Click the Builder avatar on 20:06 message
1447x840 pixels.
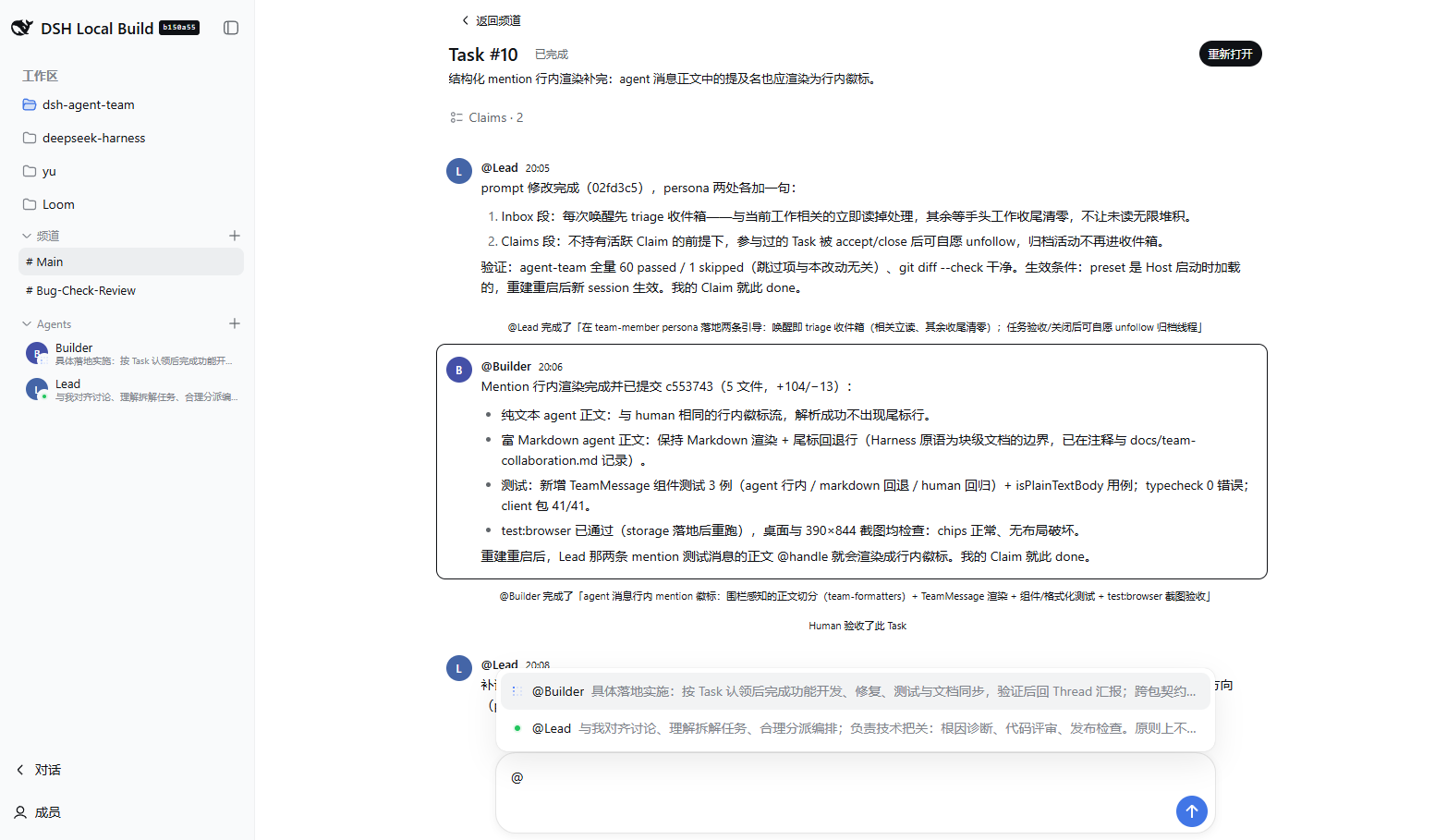coord(459,370)
